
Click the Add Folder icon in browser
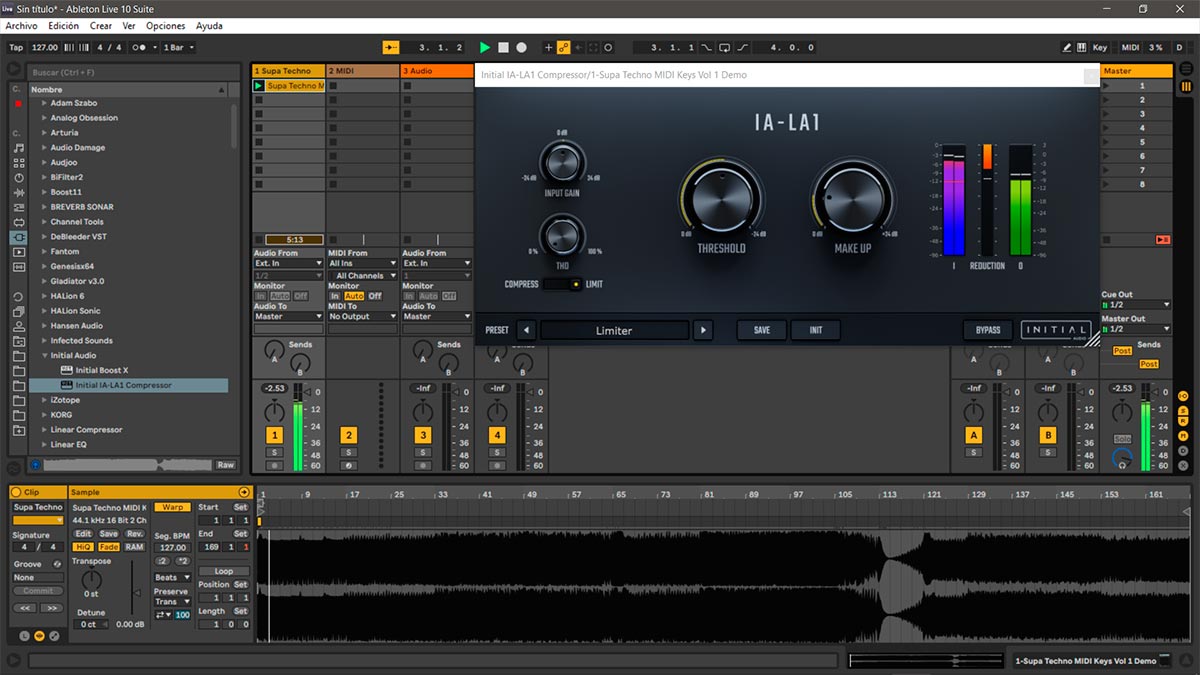[x=18, y=429]
